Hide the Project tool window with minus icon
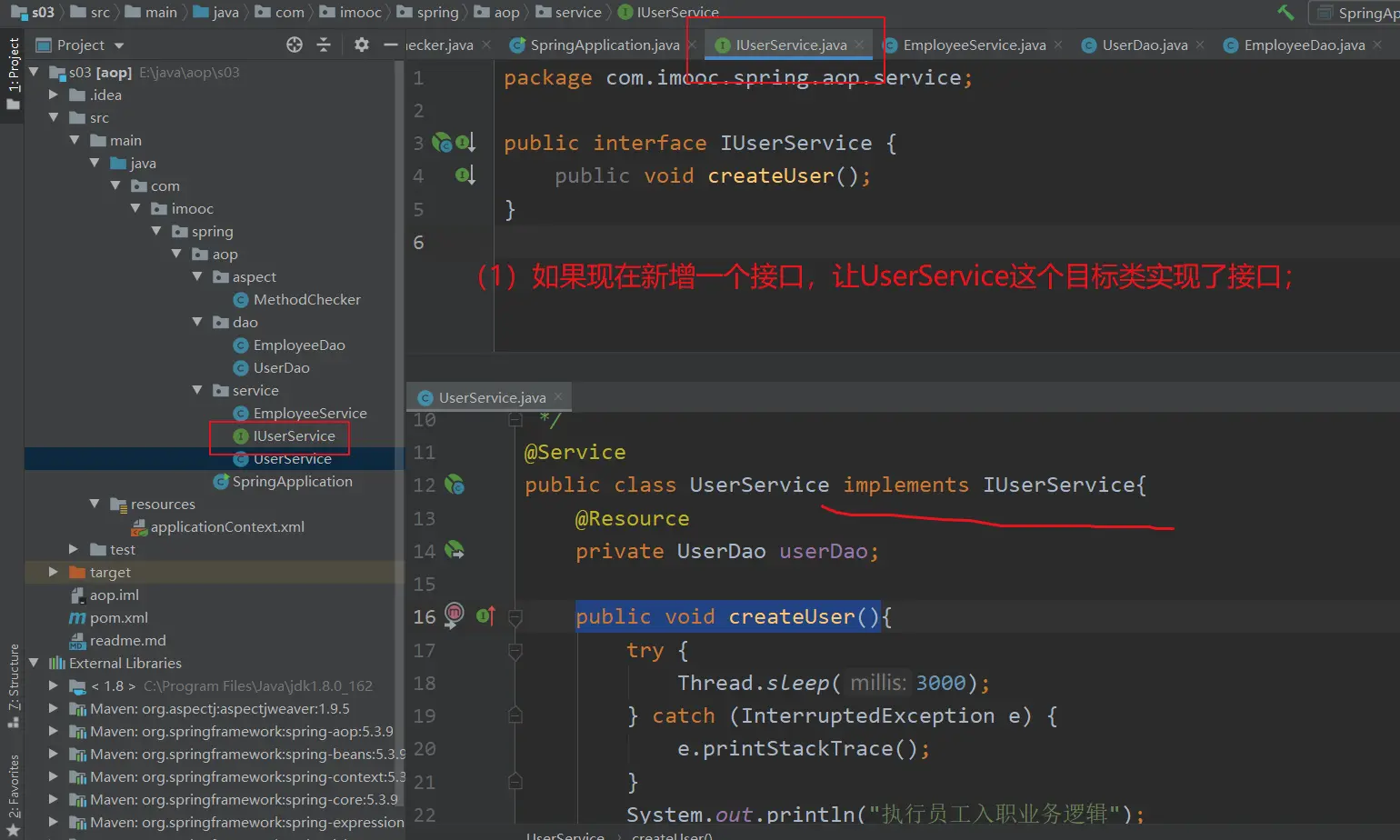Screen dimensions: 1400x840 (x=391, y=45)
